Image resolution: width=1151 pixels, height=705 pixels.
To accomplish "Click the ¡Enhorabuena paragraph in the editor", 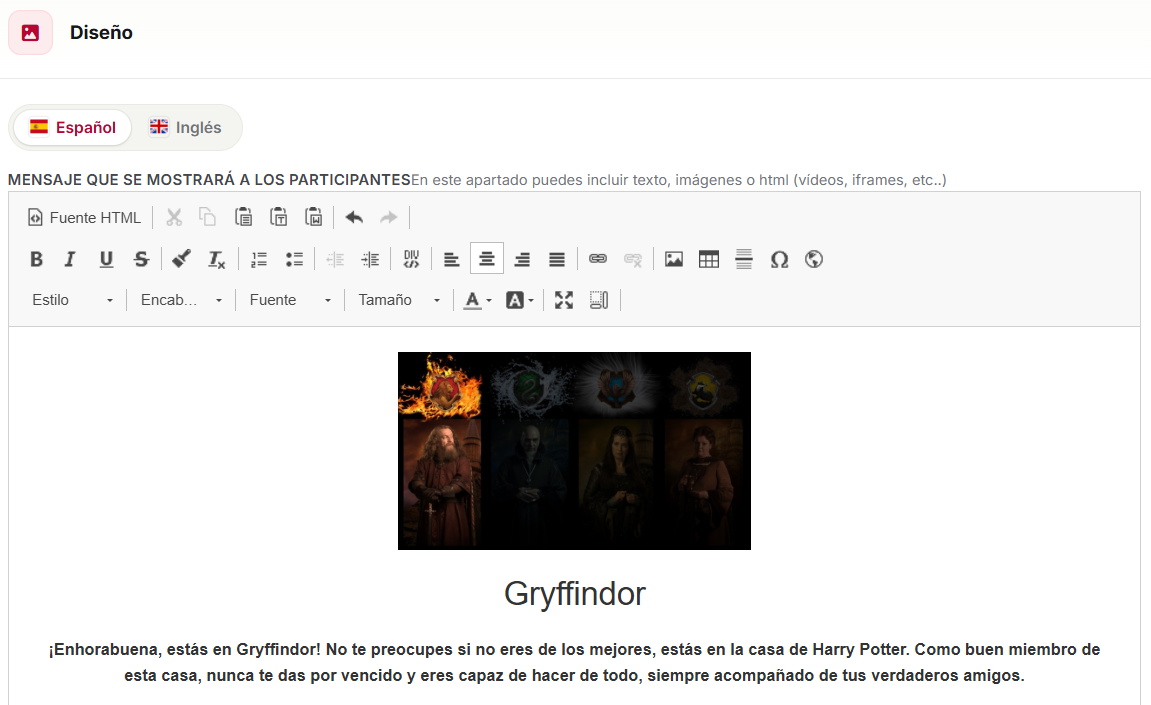I will point(574,662).
